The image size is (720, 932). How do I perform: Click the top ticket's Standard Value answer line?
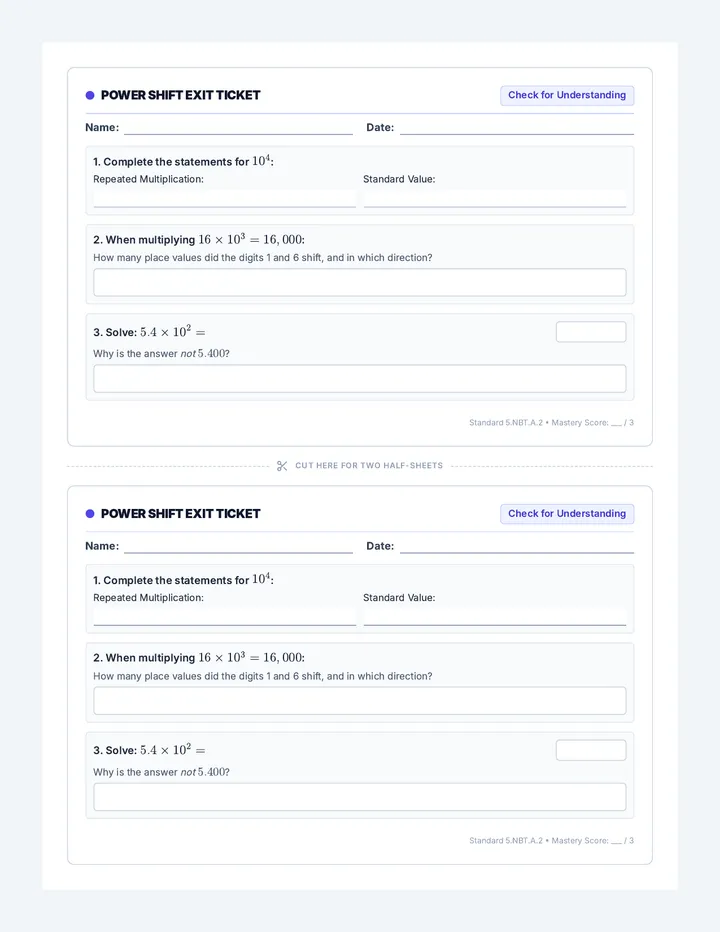(x=495, y=199)
